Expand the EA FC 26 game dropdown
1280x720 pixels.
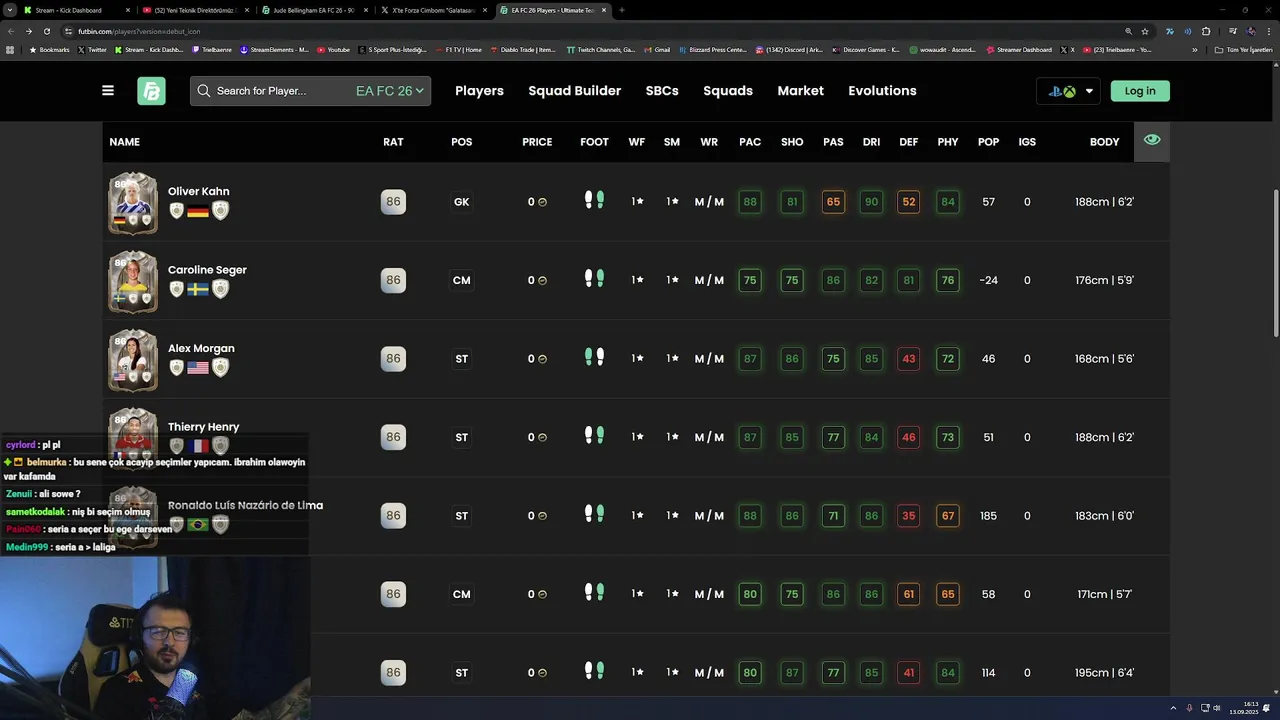[390, 91]
